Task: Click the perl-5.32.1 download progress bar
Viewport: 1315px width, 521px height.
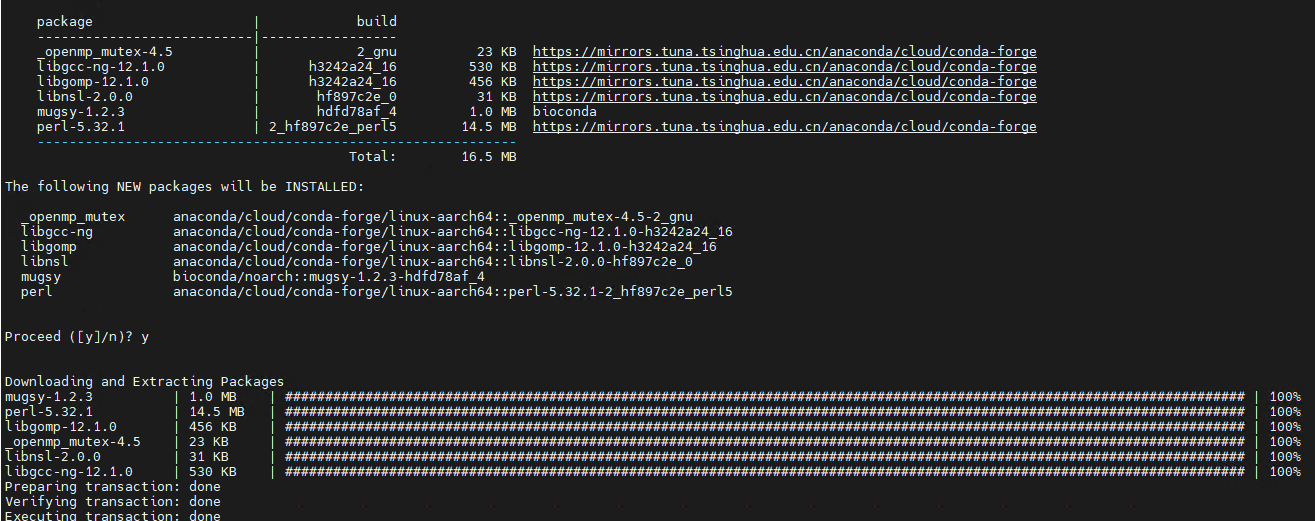Action: tap(765, 411)
